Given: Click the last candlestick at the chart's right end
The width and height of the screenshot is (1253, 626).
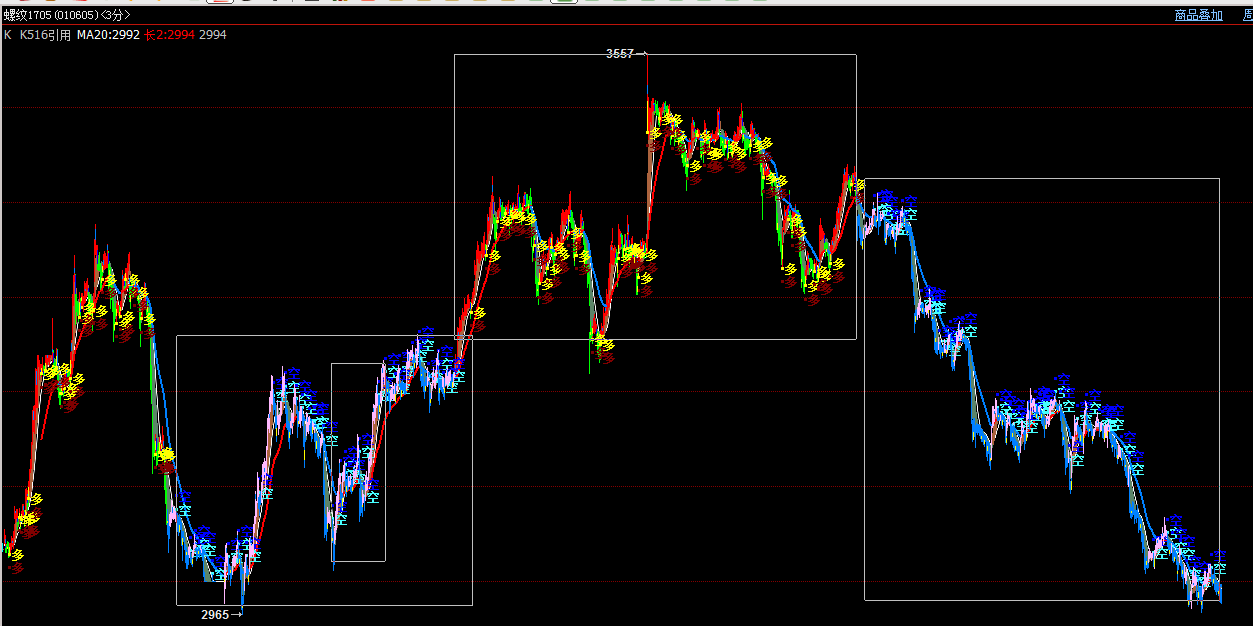Looking at the screenshot, I should (1219, 592).
